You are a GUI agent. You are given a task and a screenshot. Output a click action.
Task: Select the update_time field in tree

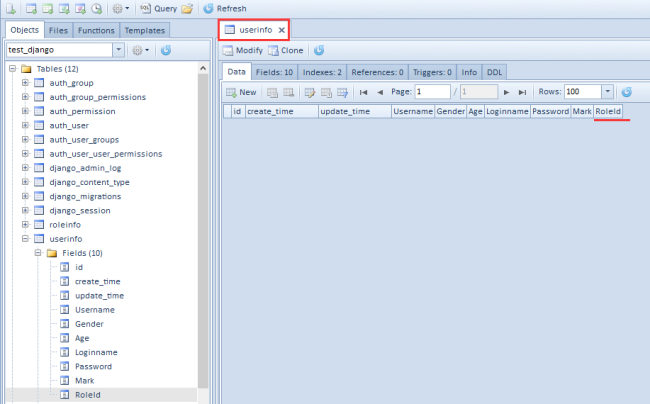(x=99, y=295)
